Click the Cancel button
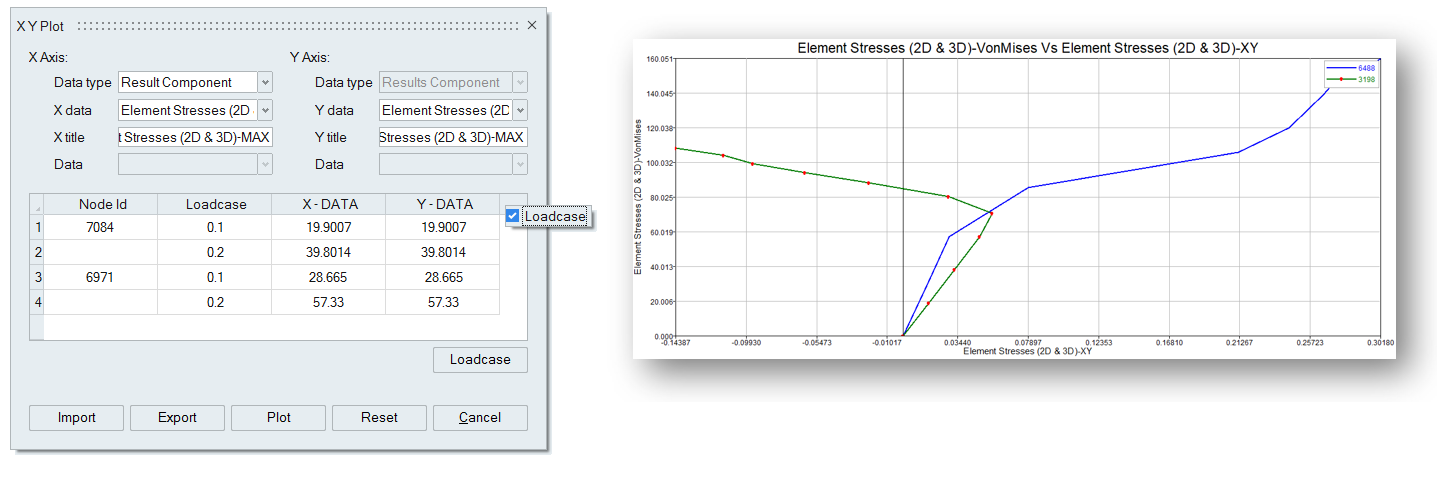The height and width of the screenshot is (480, 1437). (480, 417)
